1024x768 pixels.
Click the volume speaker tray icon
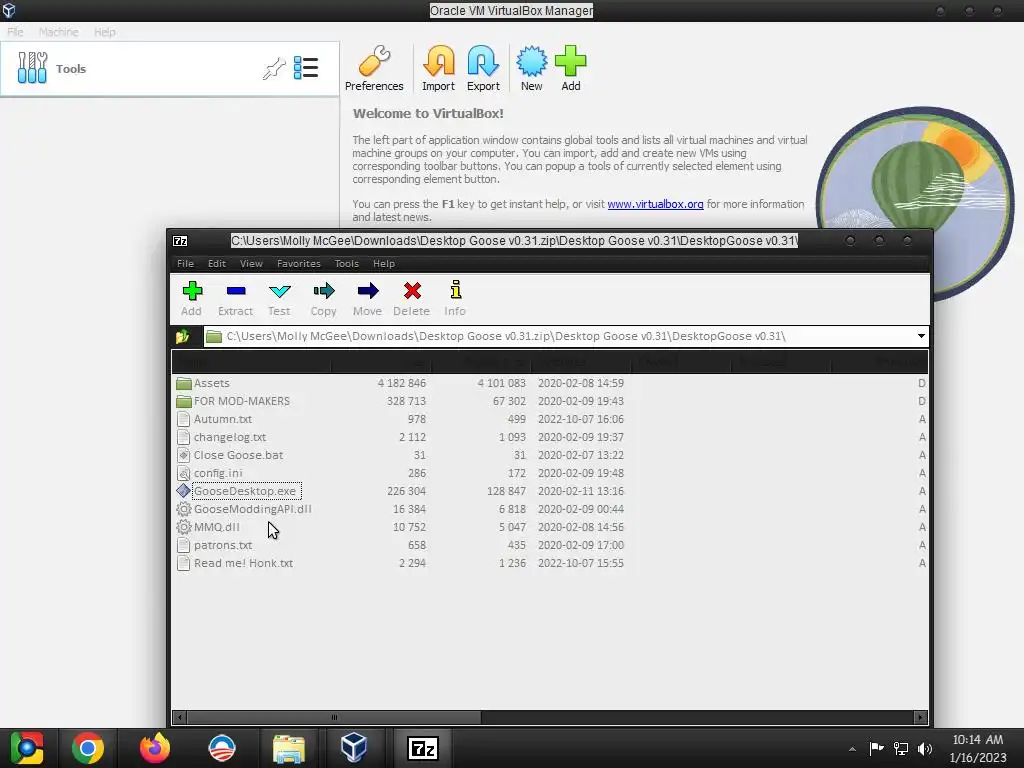click(925, 749)
